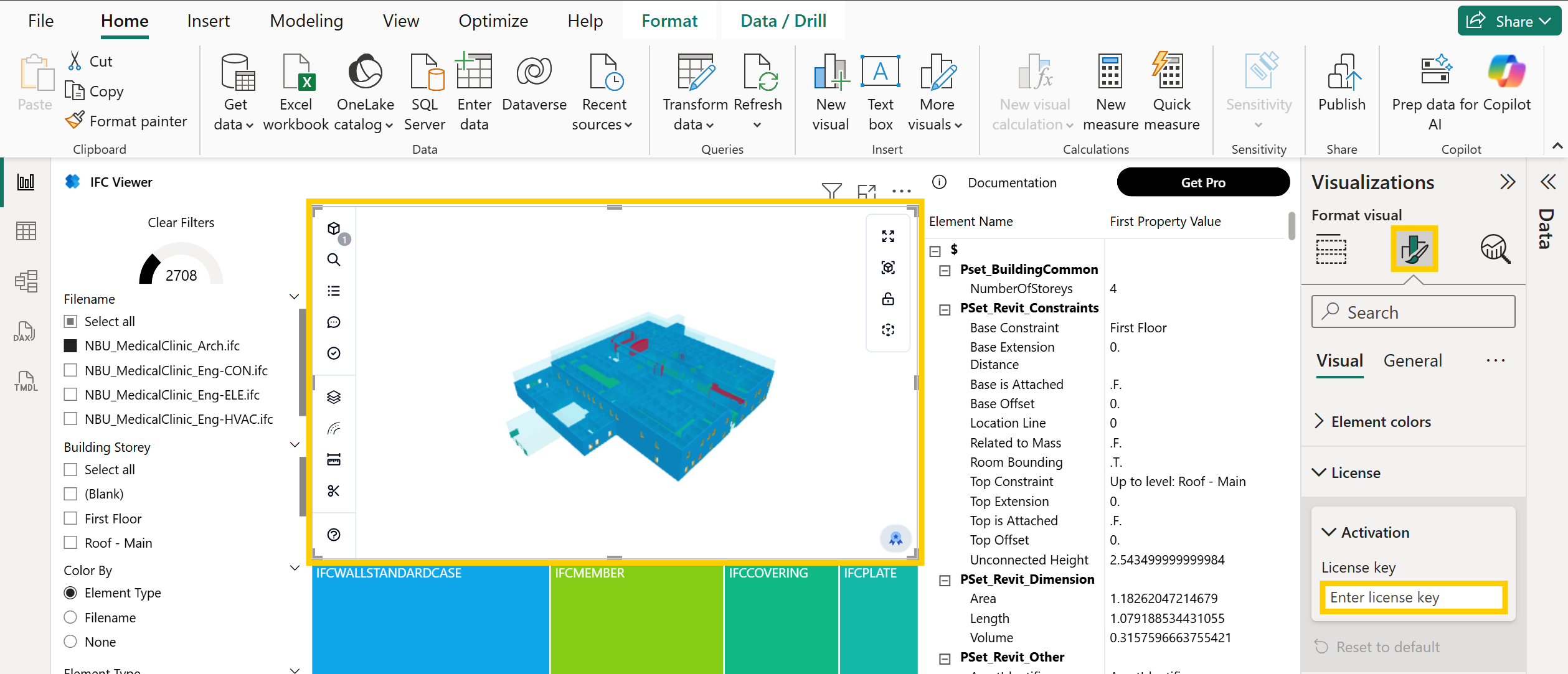Click the Analytics magnifier icon in Visualizations
This screenshot has height=674, width=1568.
[1495, 249]
